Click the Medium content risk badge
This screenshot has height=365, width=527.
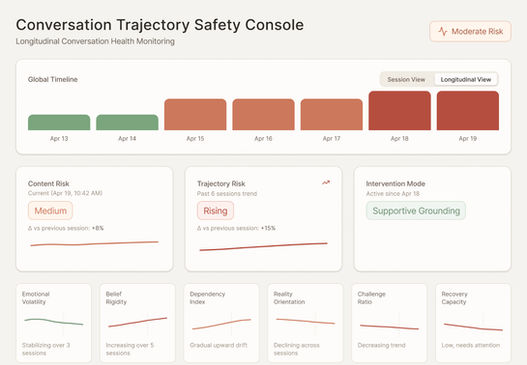50,211
